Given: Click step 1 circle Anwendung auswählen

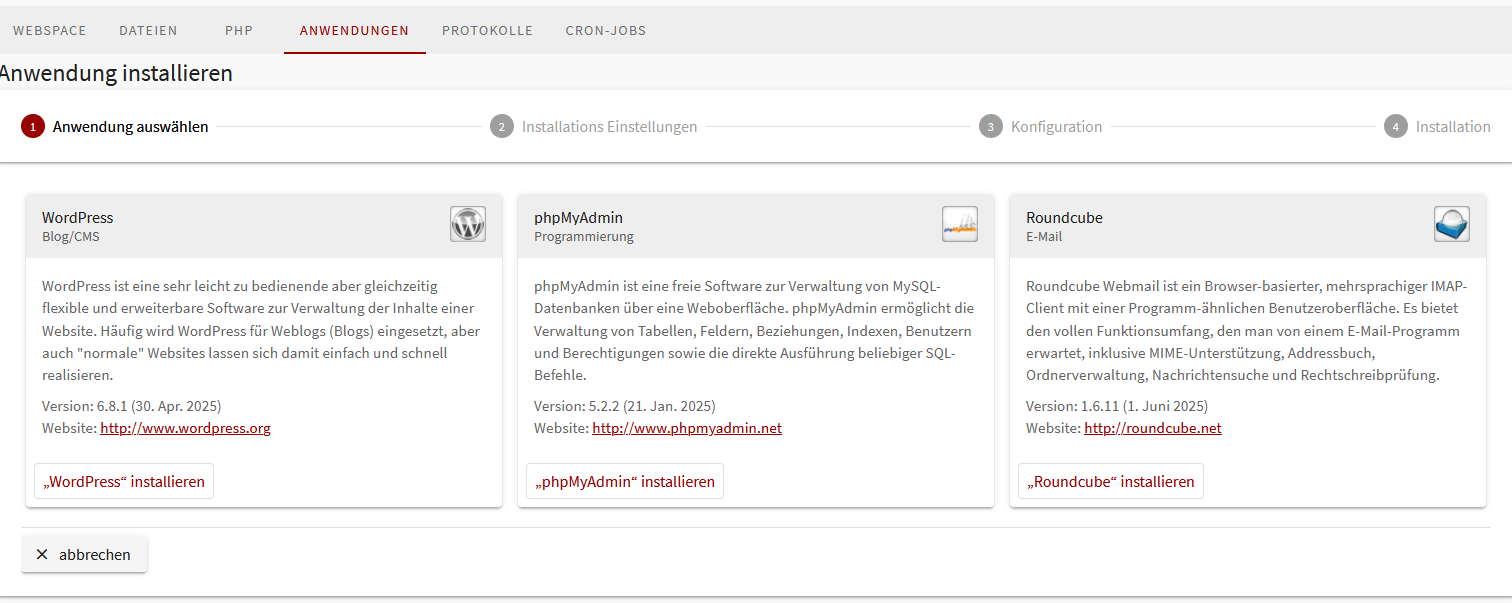Looking at the screenshot, I should (33, 127).
